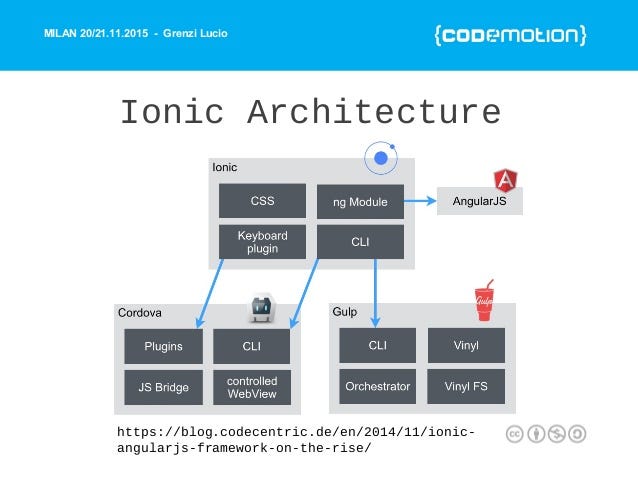Click the Creative Commons CC icon
The height and width of the screenshot is (479, 638).
pyautogui.click(x=515, y=434)
